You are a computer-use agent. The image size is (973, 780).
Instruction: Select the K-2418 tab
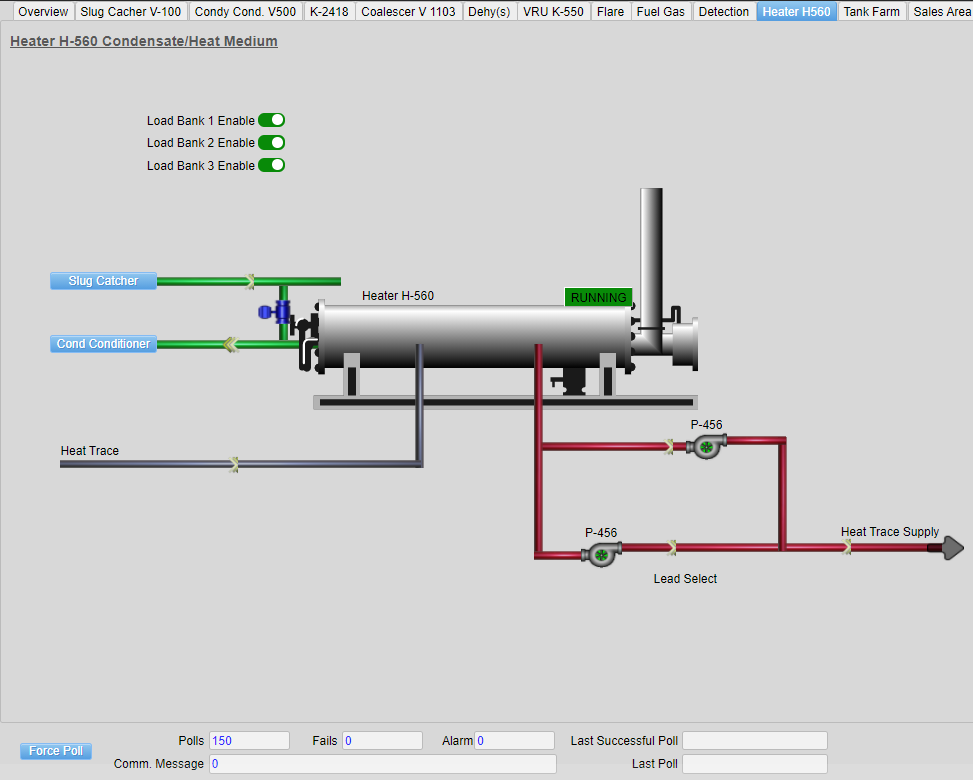pyautogui.click(x=329, y=11)
